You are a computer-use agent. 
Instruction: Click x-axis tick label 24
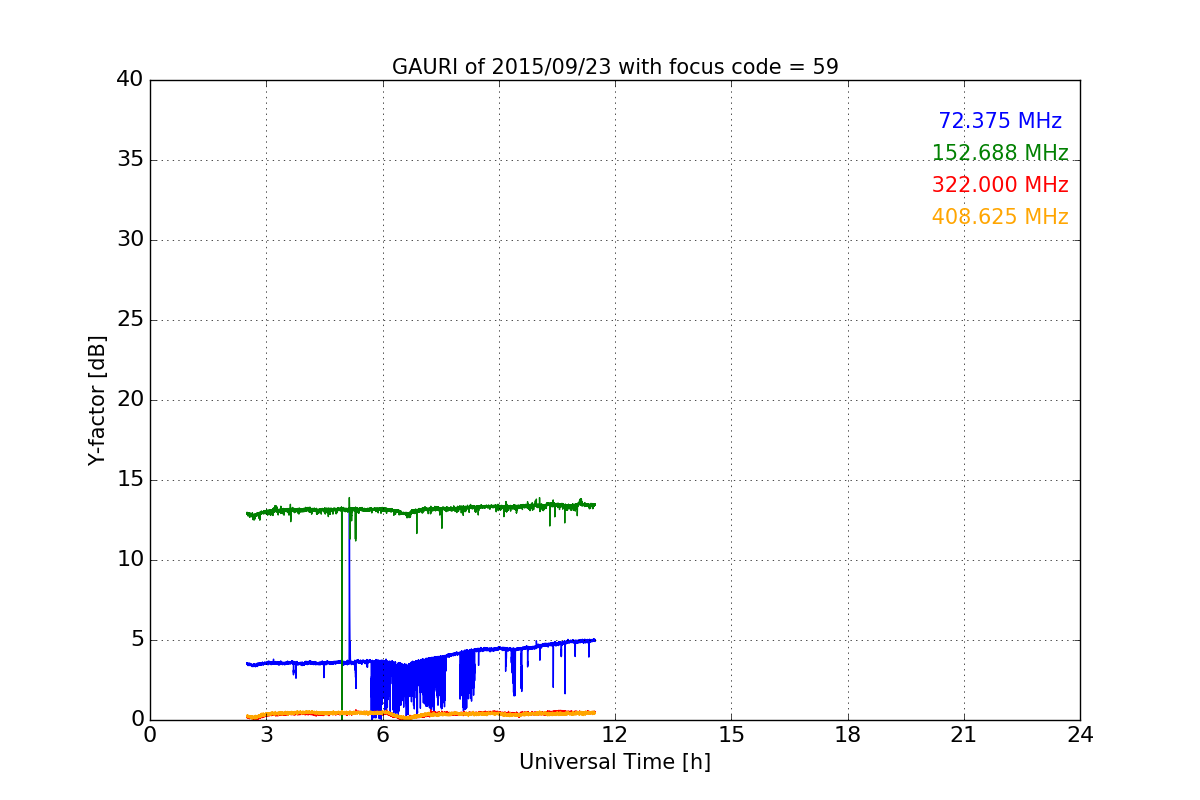click(x=1080, y=735)
